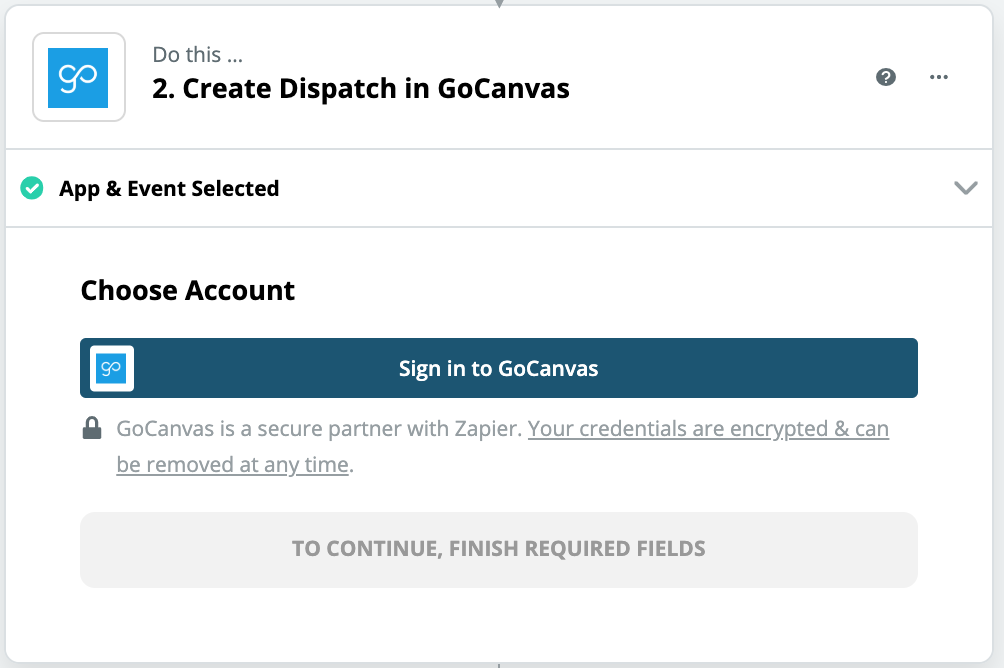Open the "App & Event Selected" section label
Viewport: 1004px width, 668px height.
[x=169, y=188]
